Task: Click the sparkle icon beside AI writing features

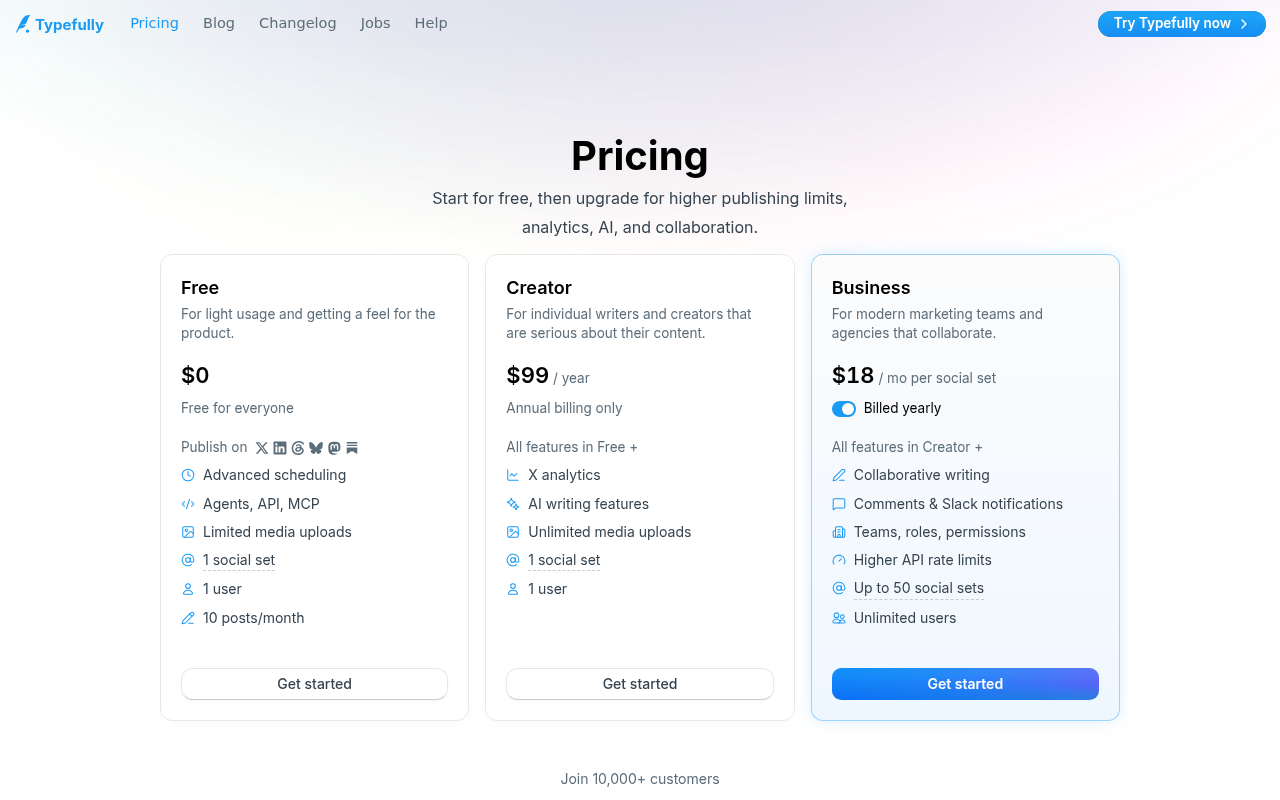Action: pos(513,504)
